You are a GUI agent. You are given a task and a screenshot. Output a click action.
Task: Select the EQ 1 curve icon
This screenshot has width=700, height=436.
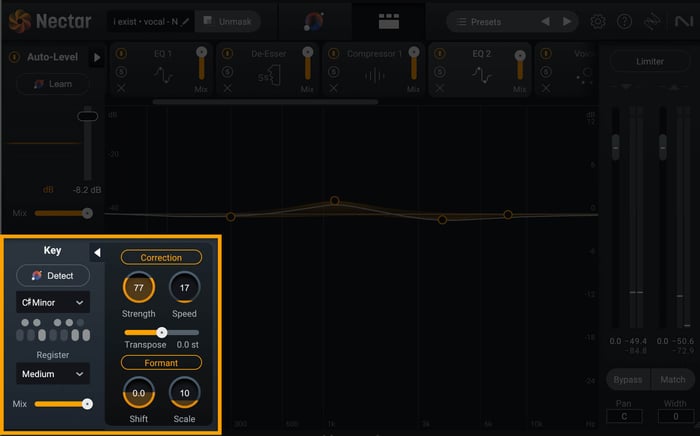point(163,75)
